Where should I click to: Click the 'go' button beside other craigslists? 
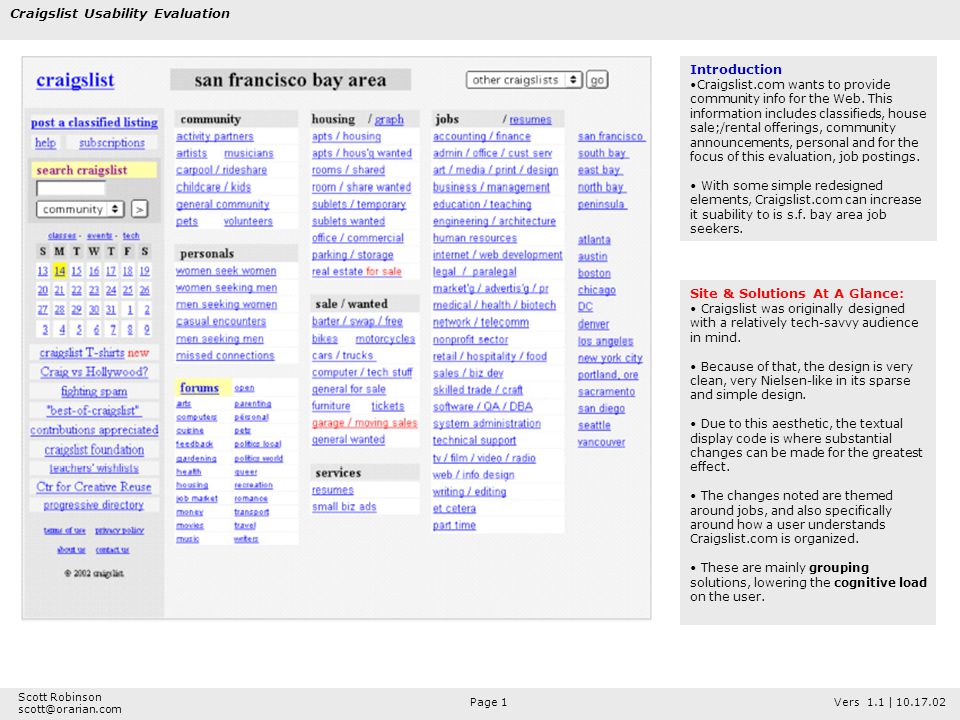pyautogui.click(x=597, y=80)
